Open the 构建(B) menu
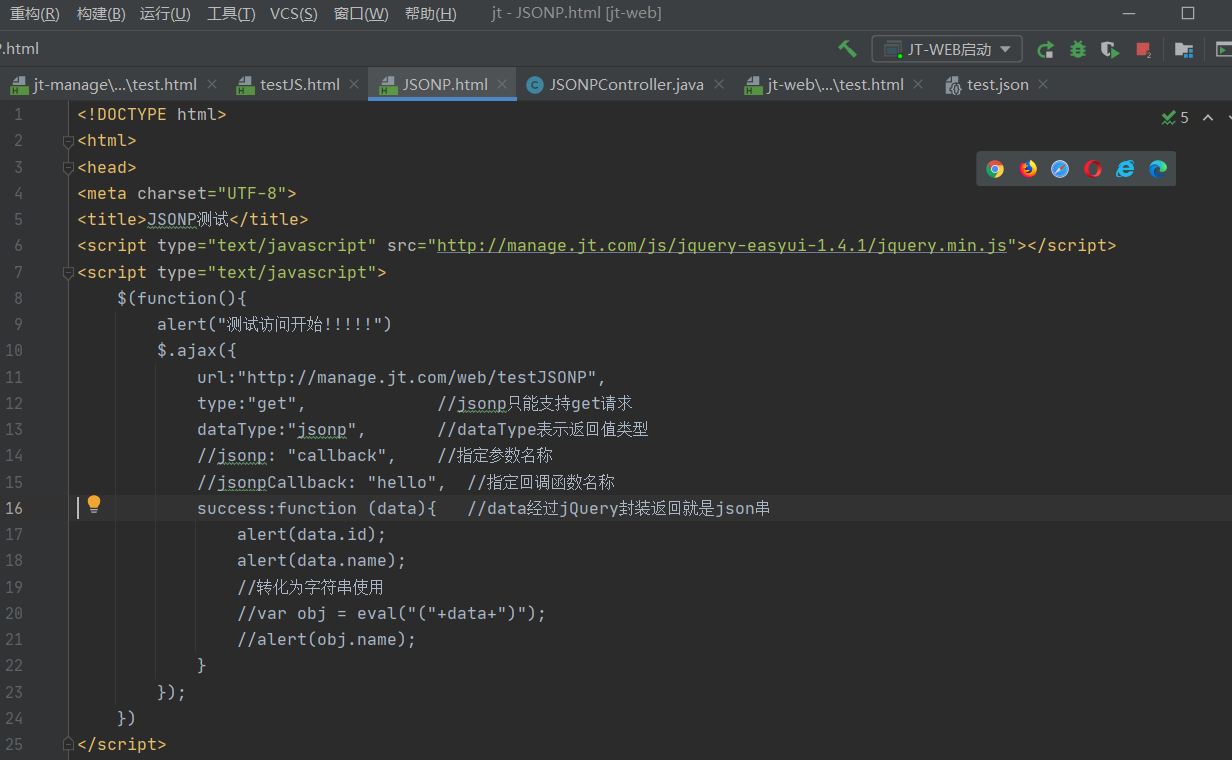 (x=101, y=13)
